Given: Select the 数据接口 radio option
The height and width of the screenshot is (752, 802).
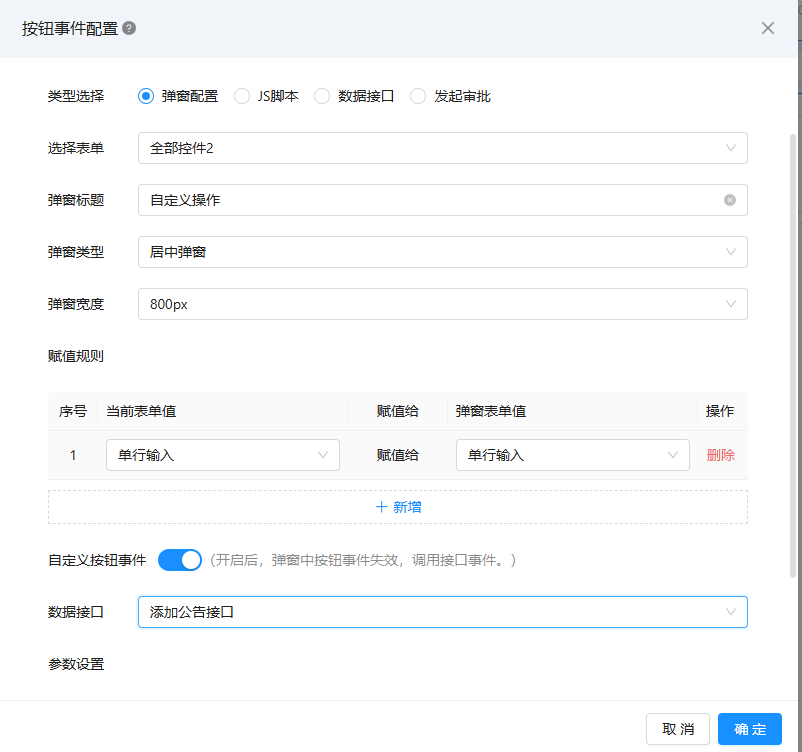Looking at the screenshot, I should point(322,97).
